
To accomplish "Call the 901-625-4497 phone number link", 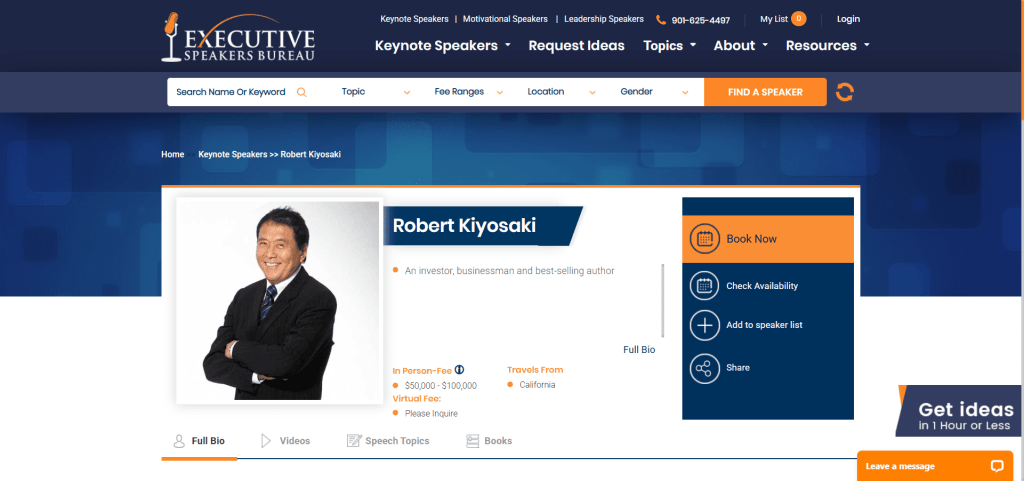I will [x=701, y=20].
